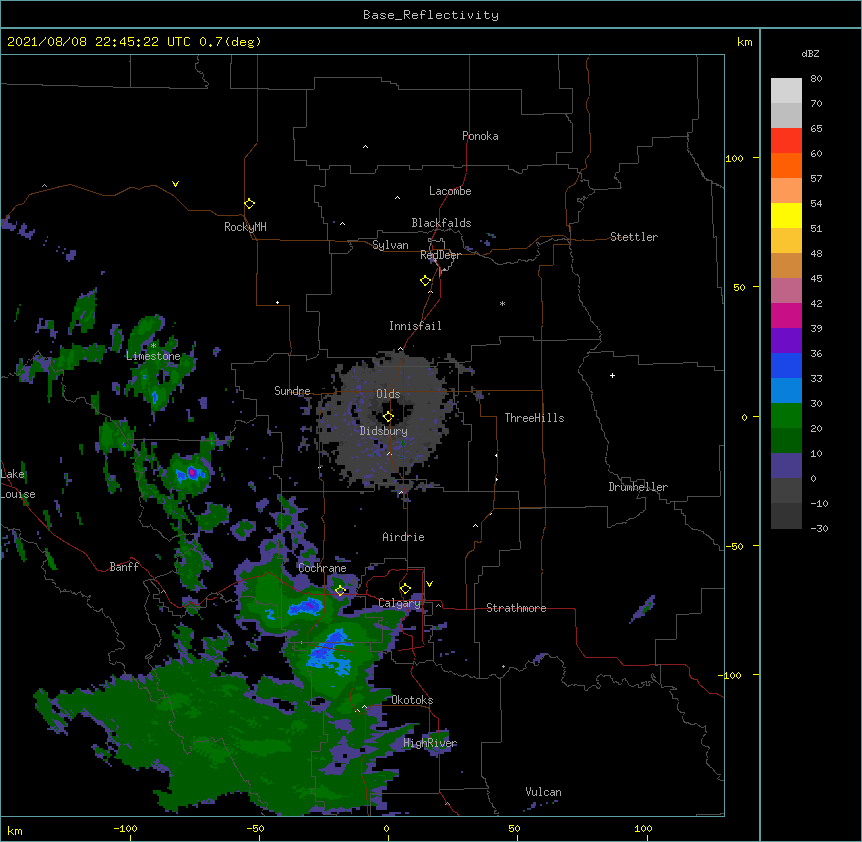Viewport: 862px width, 842px height.
Task: Click the ThreeHills city label
Action: tap(534, 418)
